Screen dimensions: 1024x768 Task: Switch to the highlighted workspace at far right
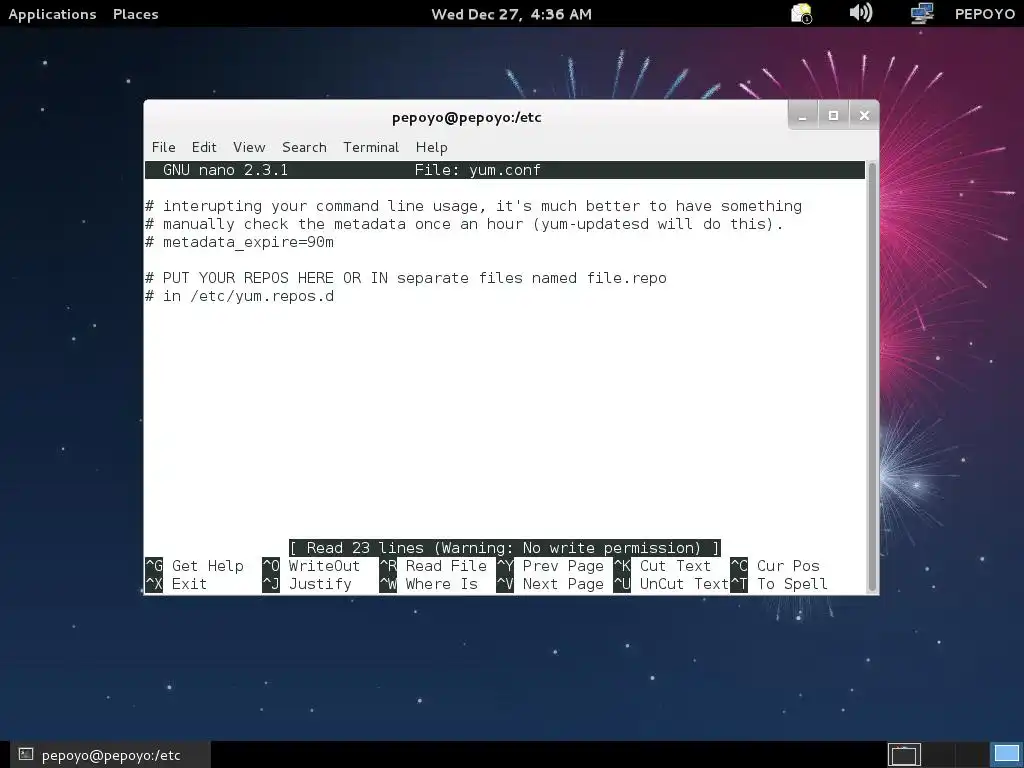[x=1006, y=755]
